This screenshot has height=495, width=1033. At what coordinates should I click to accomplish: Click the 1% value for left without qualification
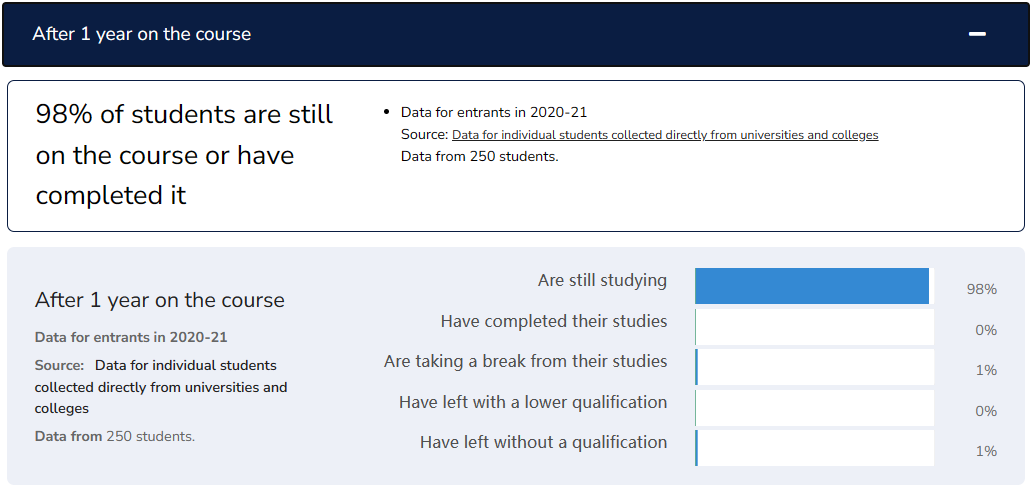tap(986, 451)
